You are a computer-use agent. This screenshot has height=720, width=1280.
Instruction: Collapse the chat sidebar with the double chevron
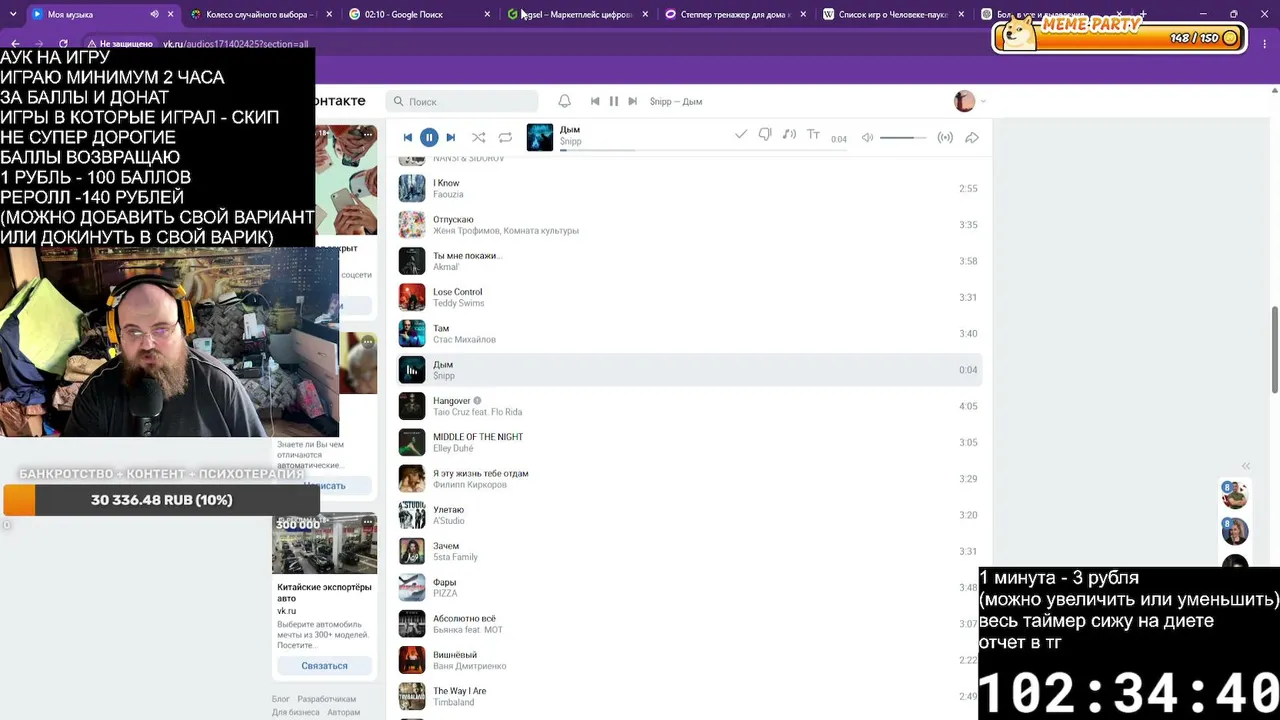[x=1246, y=466]
